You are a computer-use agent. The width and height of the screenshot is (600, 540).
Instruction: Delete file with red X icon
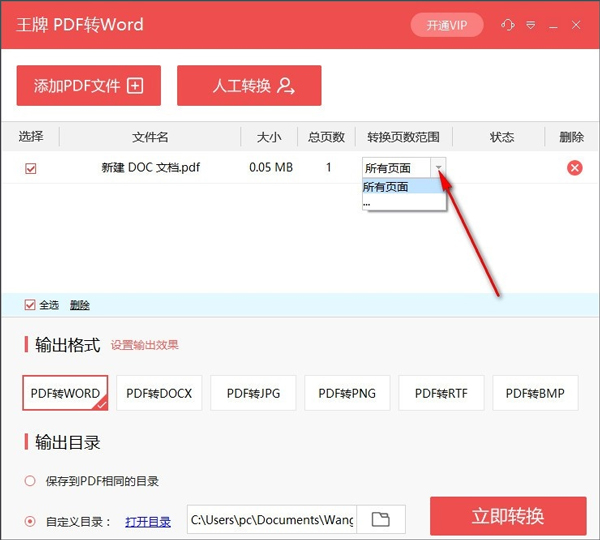tap(574, 168)
